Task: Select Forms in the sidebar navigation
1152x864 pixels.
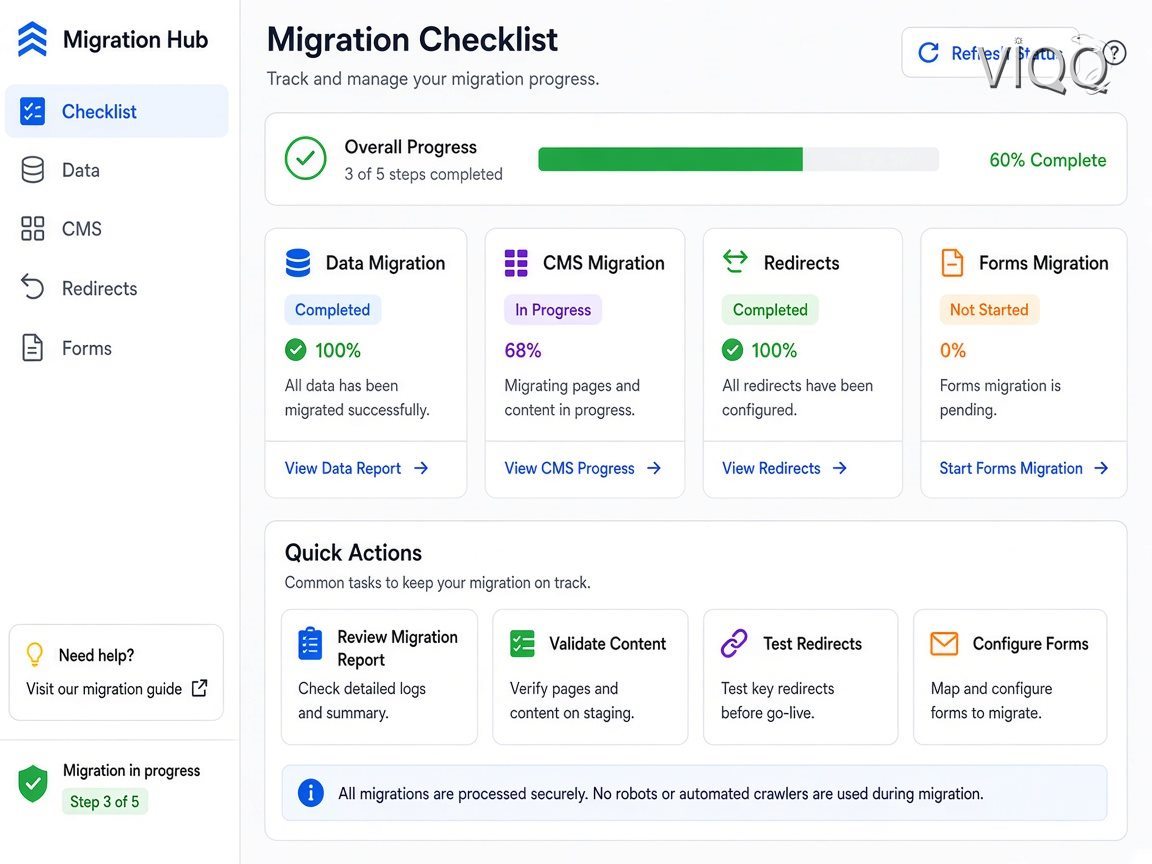Action: pos(117,348)
